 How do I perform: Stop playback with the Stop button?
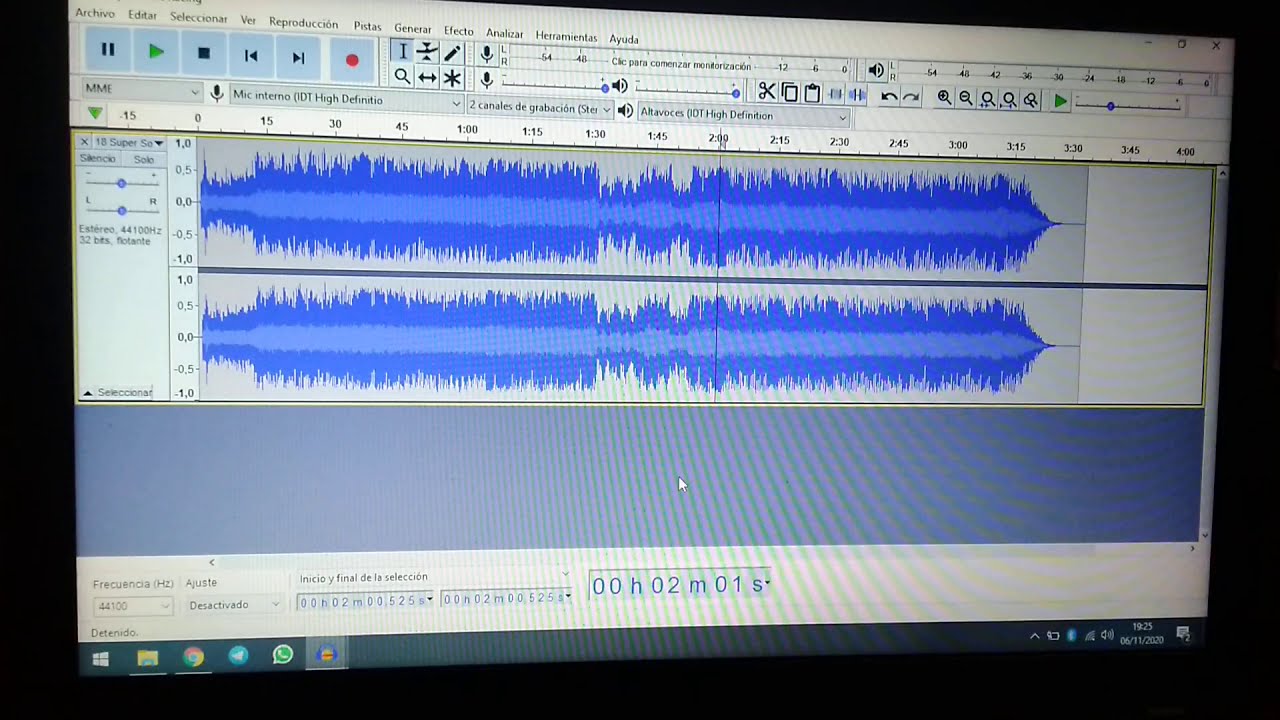pyautogui.click(x=204, y=54)
